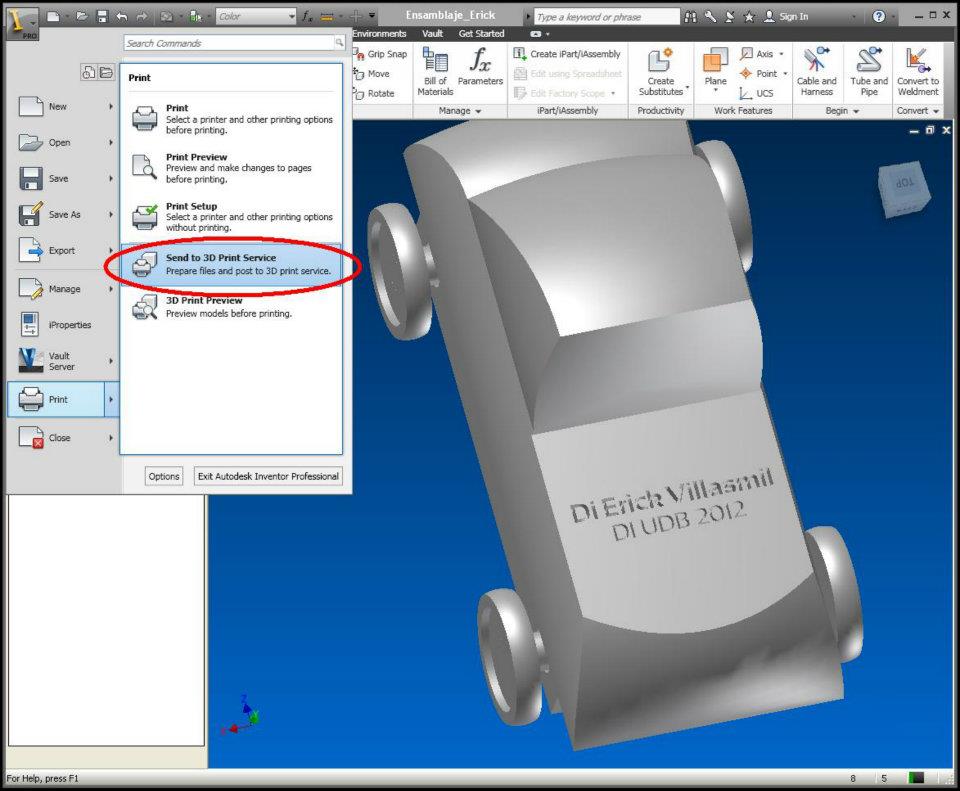
Task: Click the Redo arrow icon
Action: (x=141, y=17)
